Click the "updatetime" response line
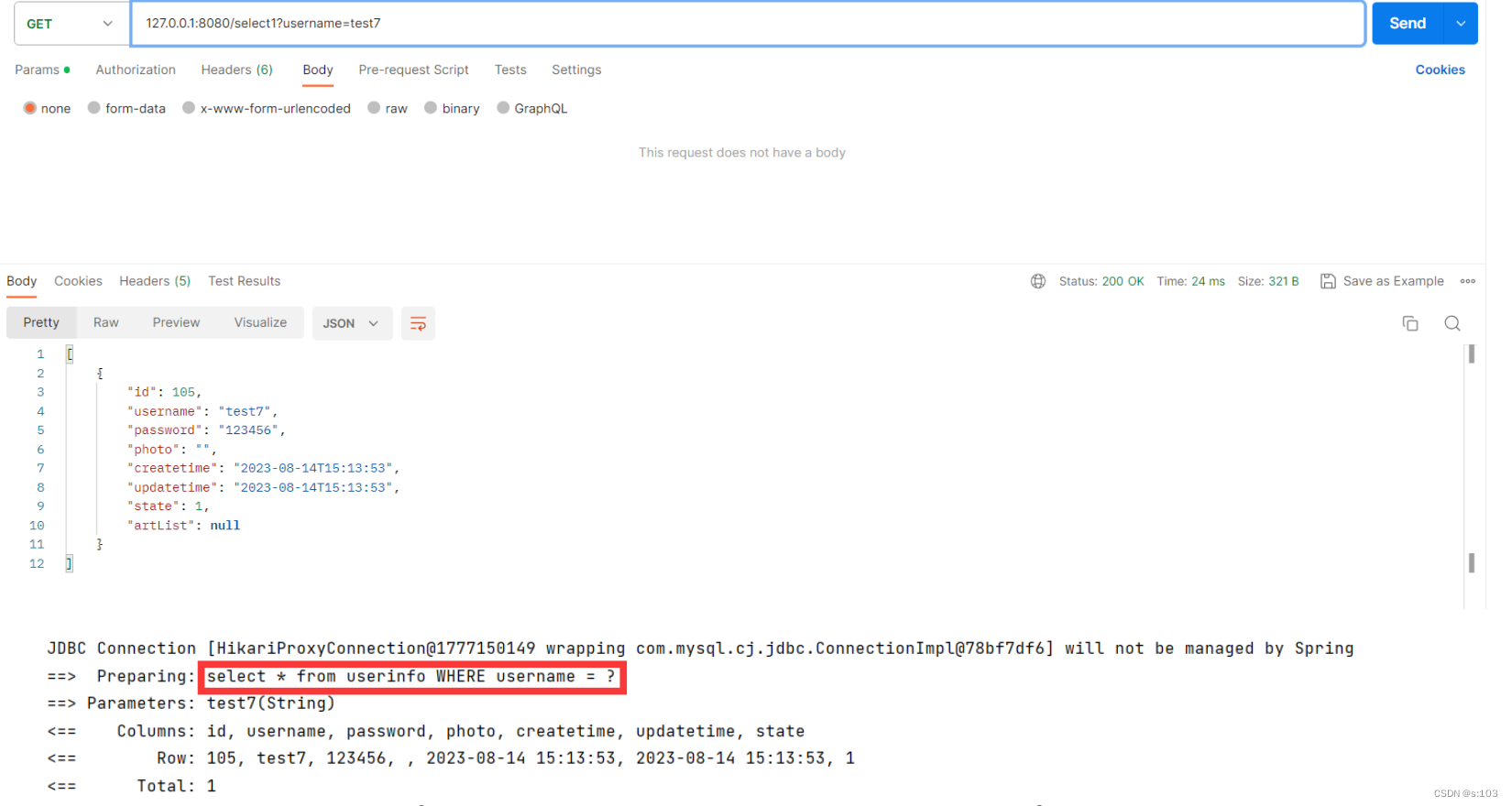Screen dimensions: 1512x806 click(264, 487)
